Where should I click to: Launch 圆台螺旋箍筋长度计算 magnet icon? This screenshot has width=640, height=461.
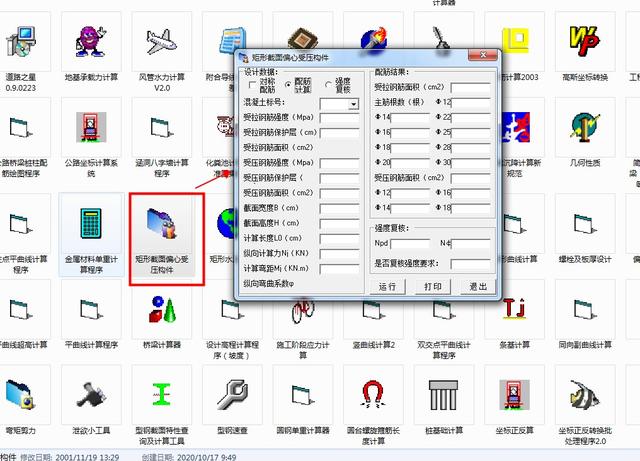[373, 394]
